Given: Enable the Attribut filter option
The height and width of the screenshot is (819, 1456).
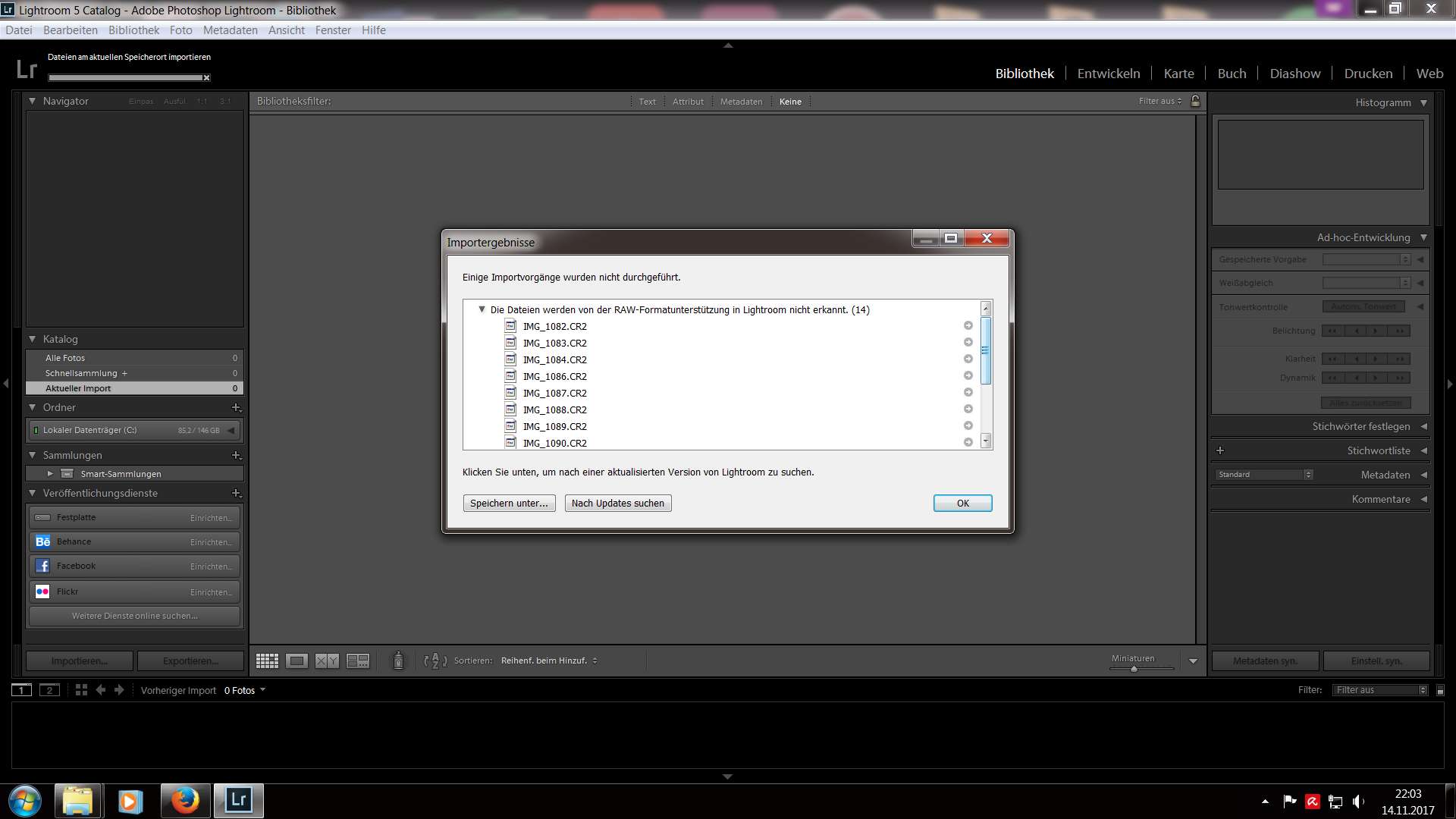Looking at the screenshot, I should (x=687, y=101).
